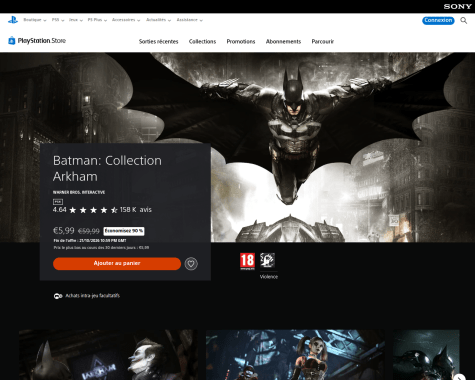Open the Abonnements tab
Viewport: 475px width, 380px height.
pyautogui.click(x=283, y=42)
